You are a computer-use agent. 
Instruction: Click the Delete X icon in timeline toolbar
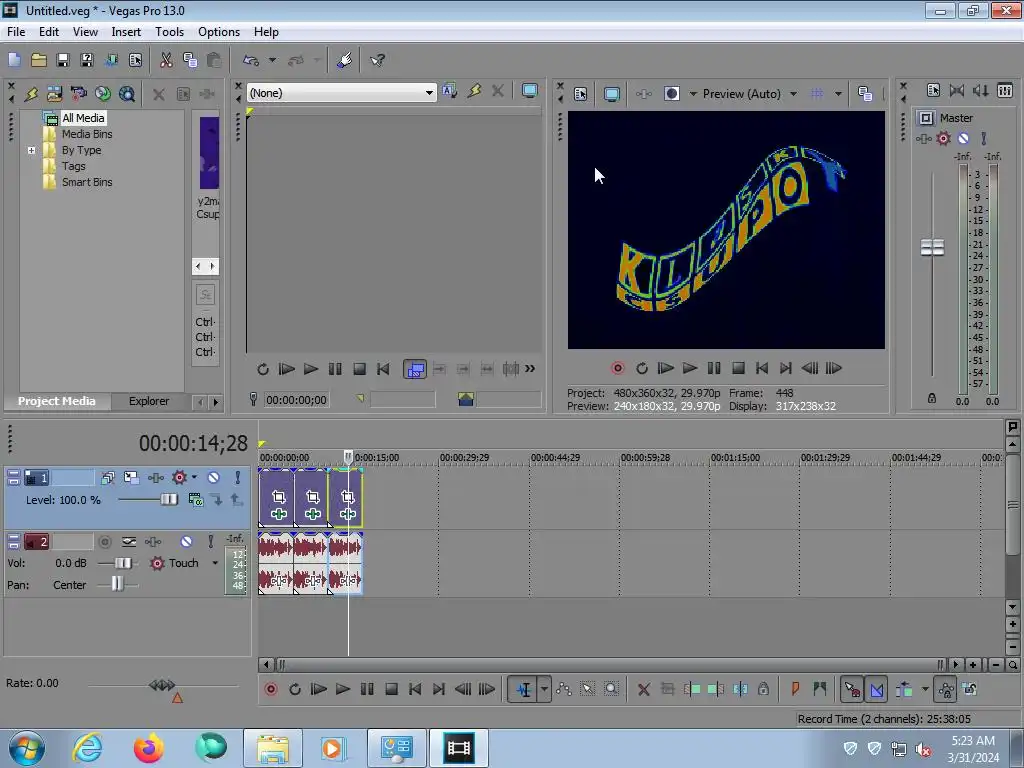643,689
